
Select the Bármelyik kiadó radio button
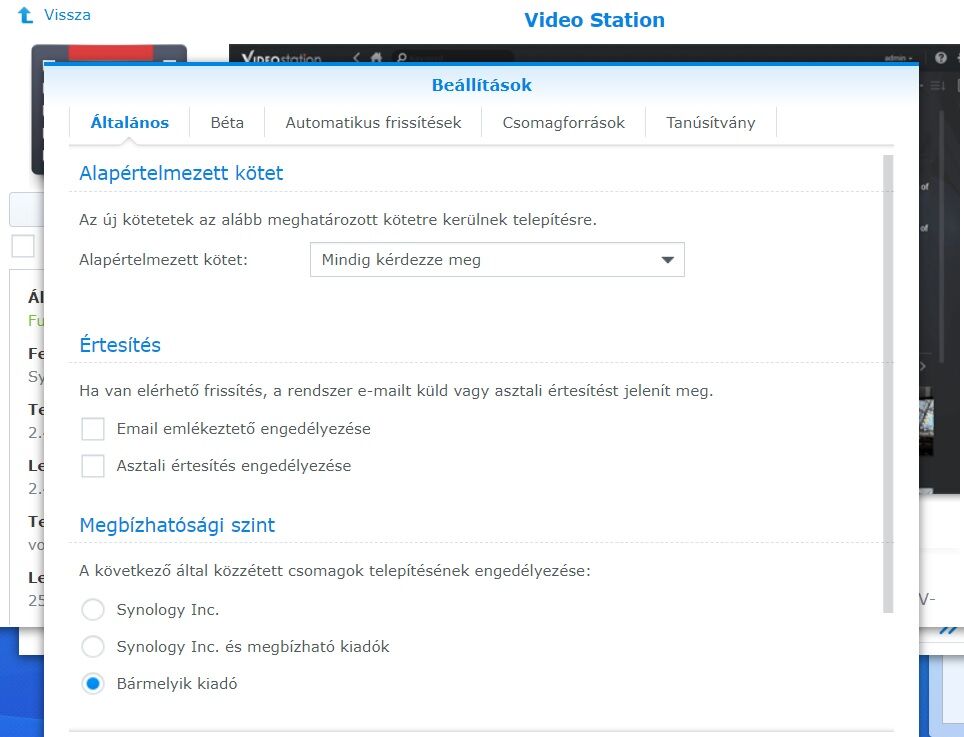93,684
